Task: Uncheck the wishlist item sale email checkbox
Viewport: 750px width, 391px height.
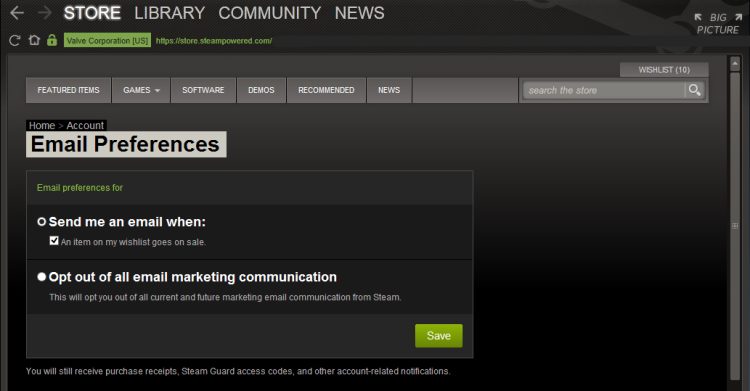Action: (54, 241)
